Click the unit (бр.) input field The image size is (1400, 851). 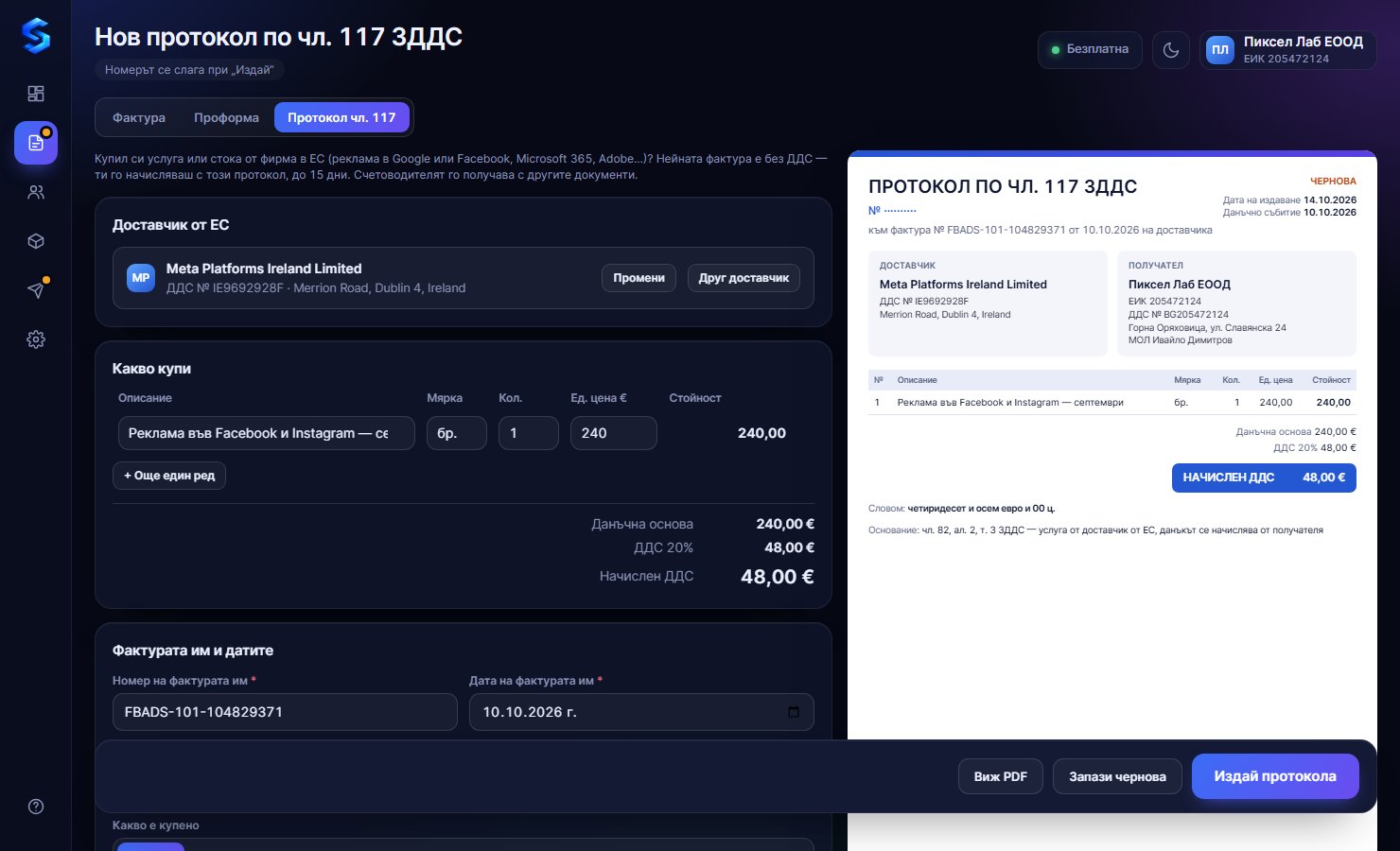pos(457,433)
